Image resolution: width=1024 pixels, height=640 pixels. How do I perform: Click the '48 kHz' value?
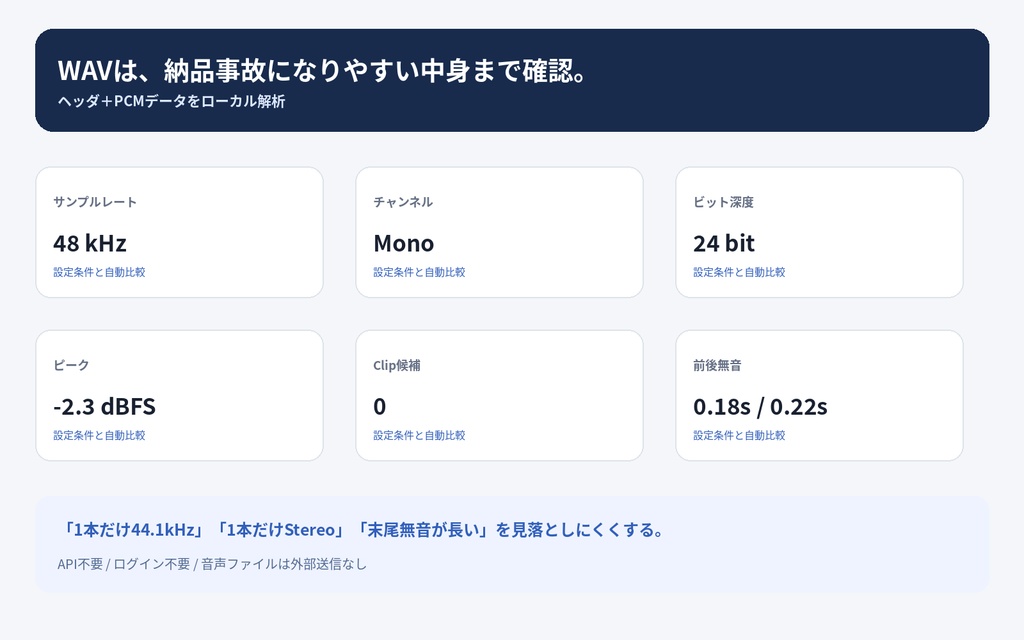tap(89, 243)
